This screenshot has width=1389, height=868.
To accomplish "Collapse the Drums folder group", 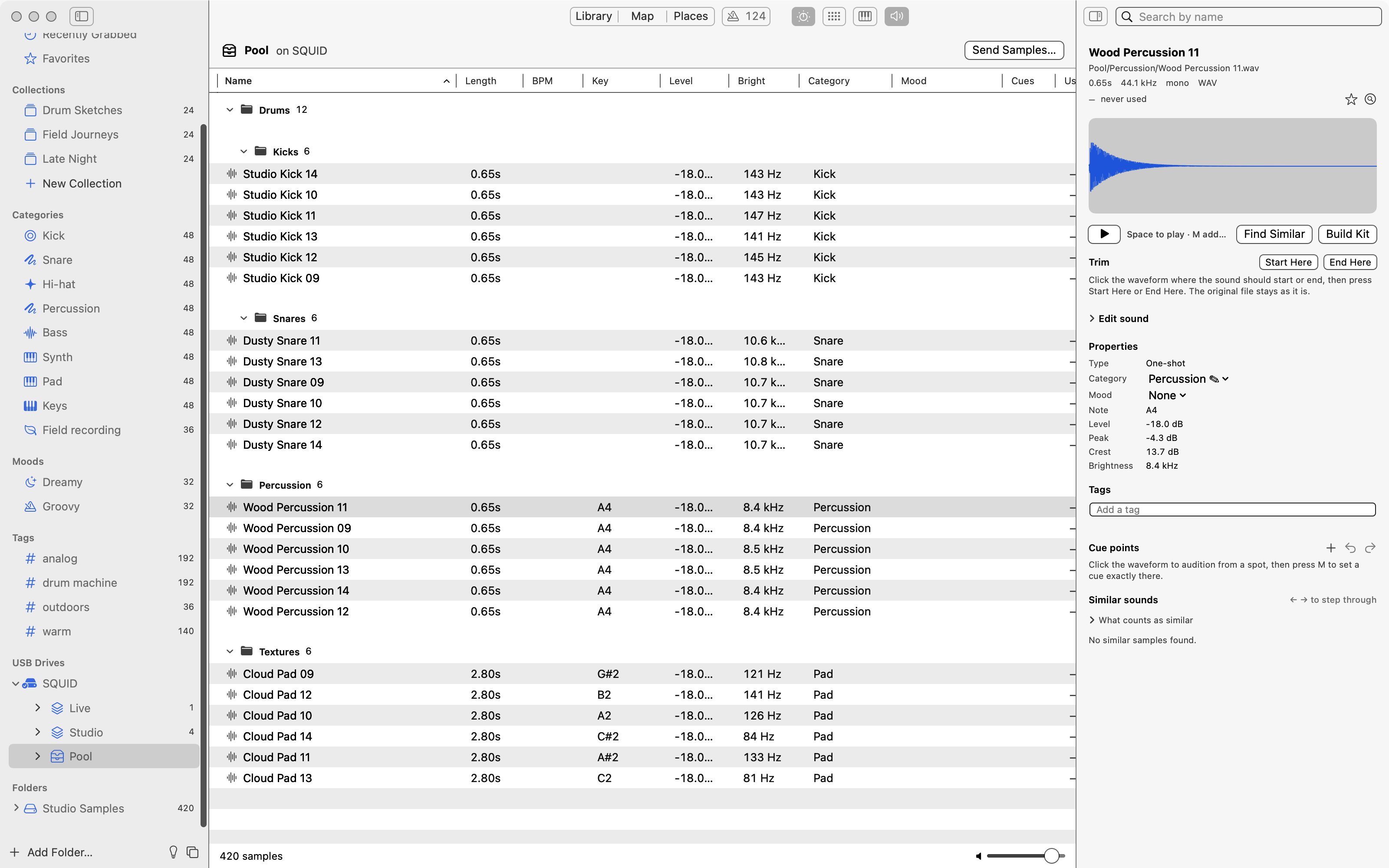I will [x=230, y=110].
